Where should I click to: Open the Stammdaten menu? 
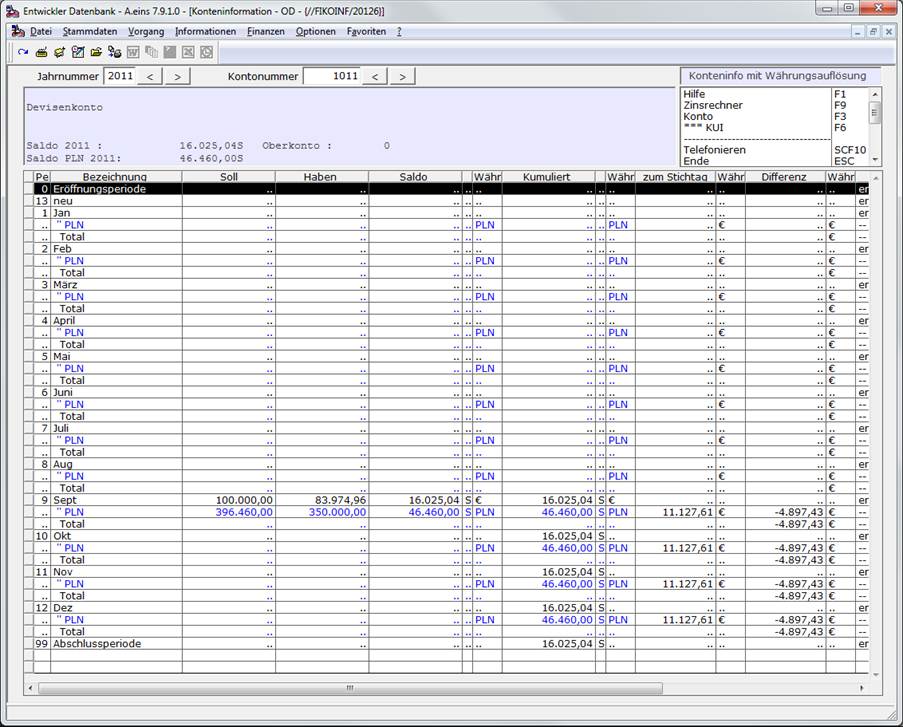[90, 32]
